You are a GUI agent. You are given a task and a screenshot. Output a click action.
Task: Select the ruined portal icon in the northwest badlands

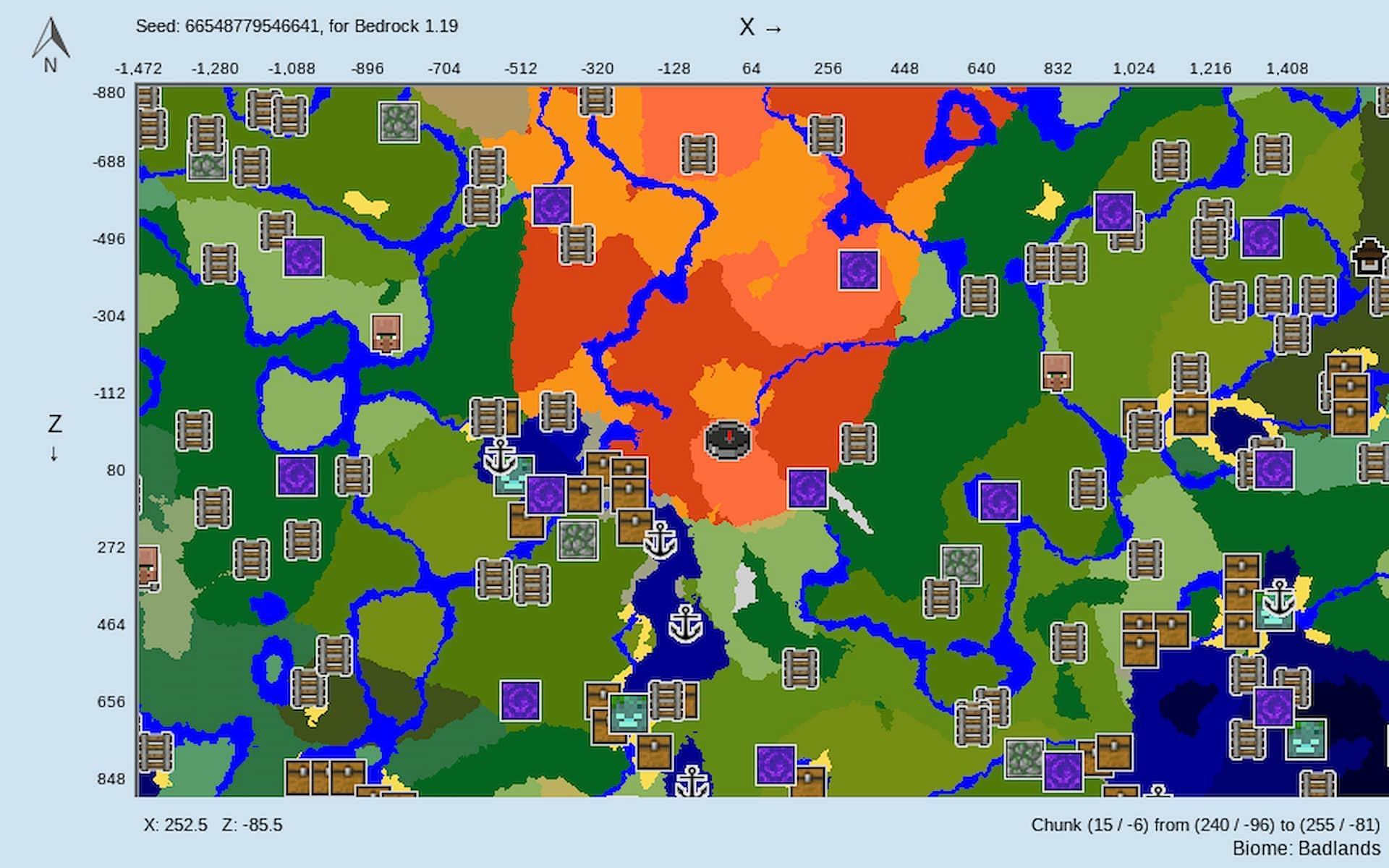click(x=553, y=205)
